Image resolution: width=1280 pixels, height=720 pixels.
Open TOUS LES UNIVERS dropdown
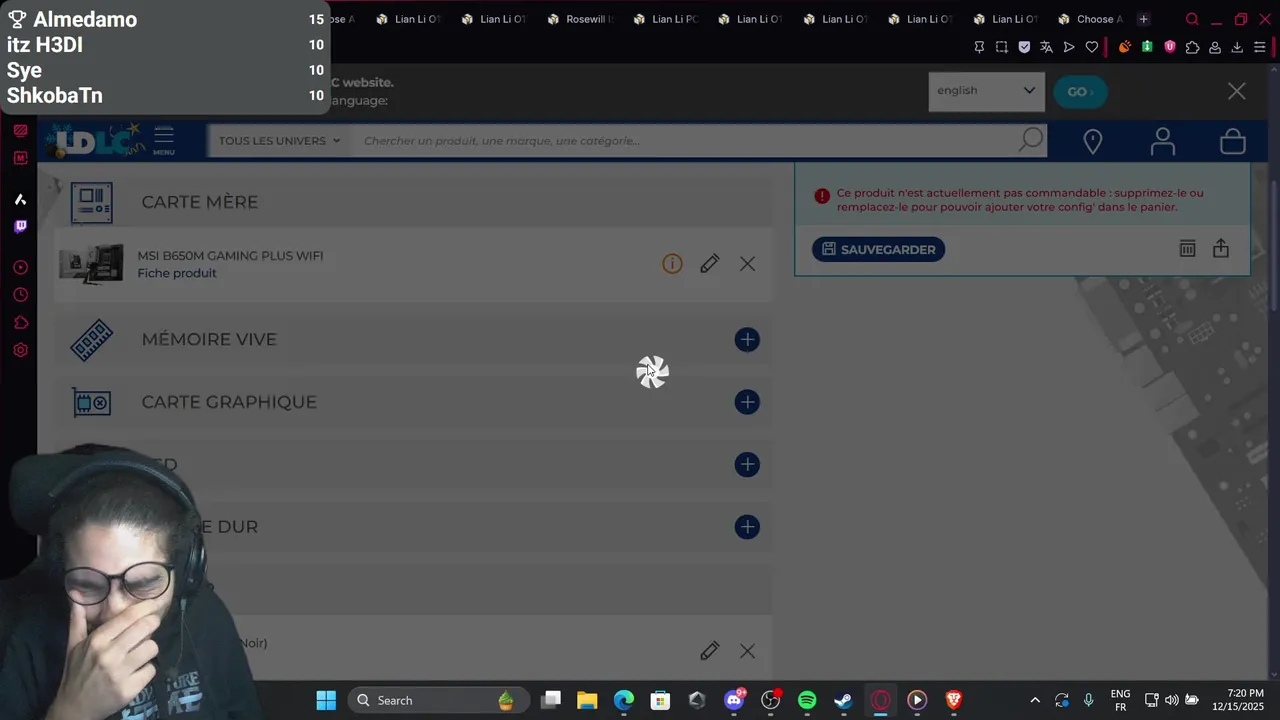(x=279, y=141)
